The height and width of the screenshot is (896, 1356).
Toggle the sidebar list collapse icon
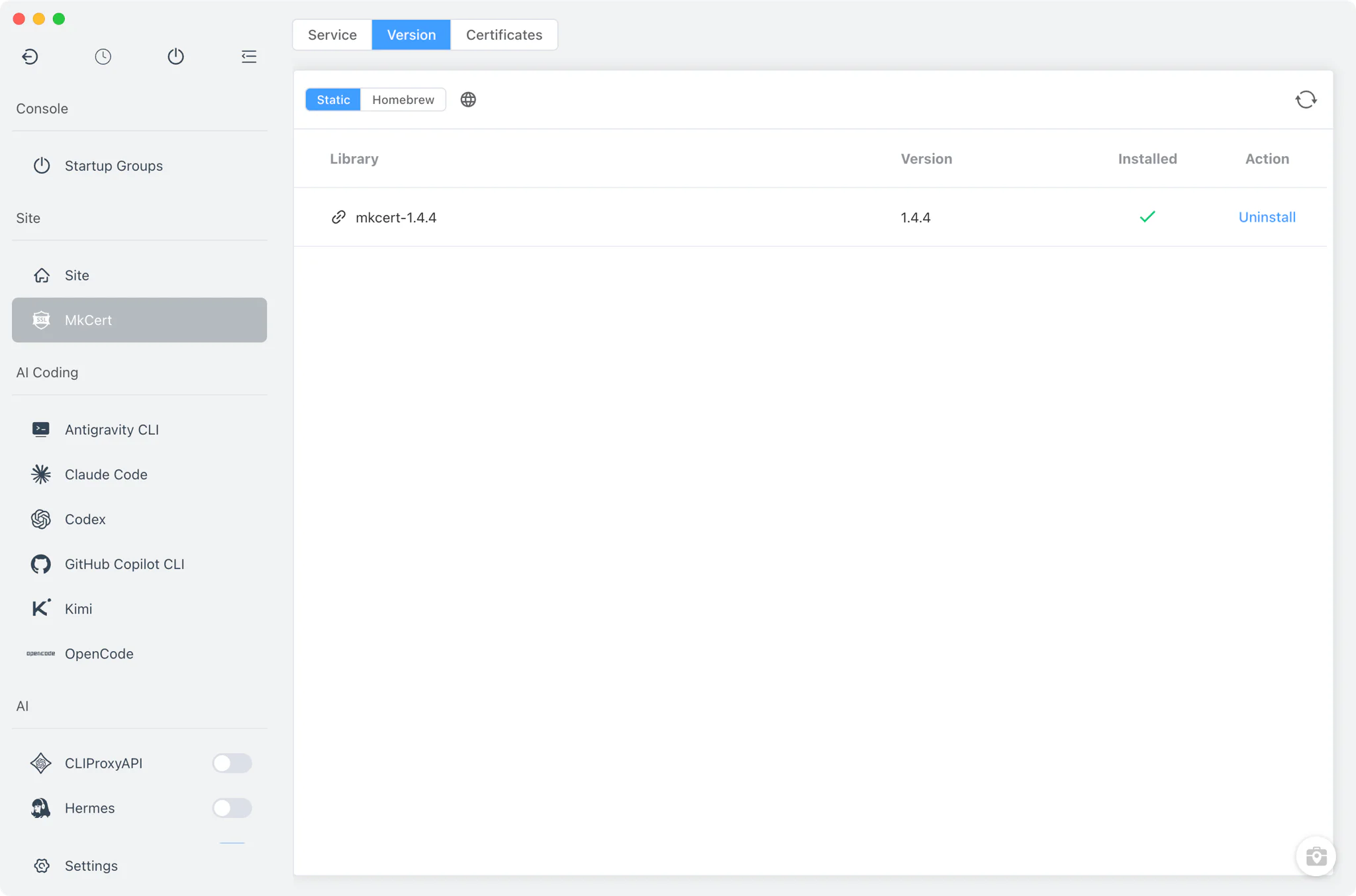tap(249, 56)
